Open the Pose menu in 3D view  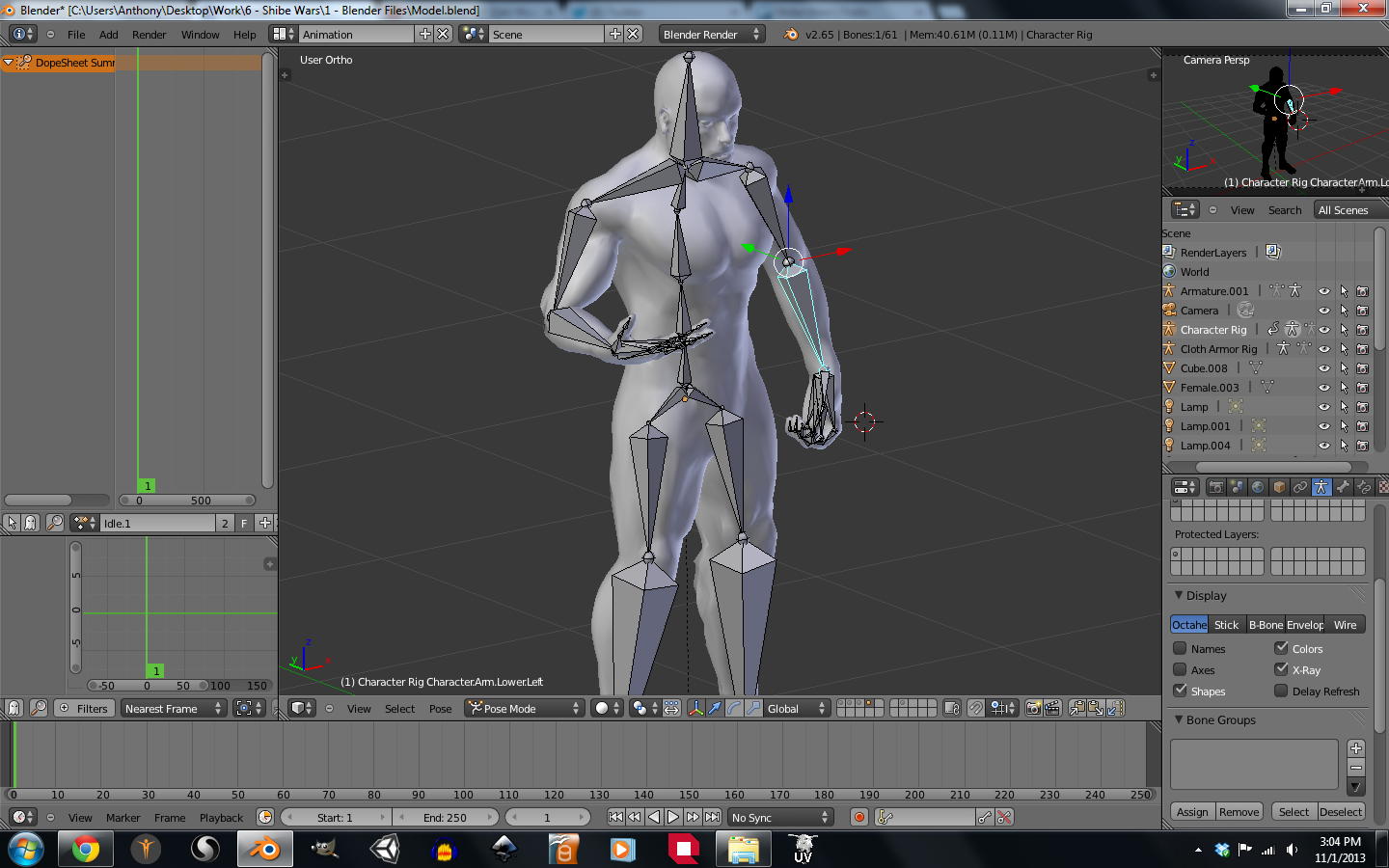pyautogui.click(x=440, y=709)
